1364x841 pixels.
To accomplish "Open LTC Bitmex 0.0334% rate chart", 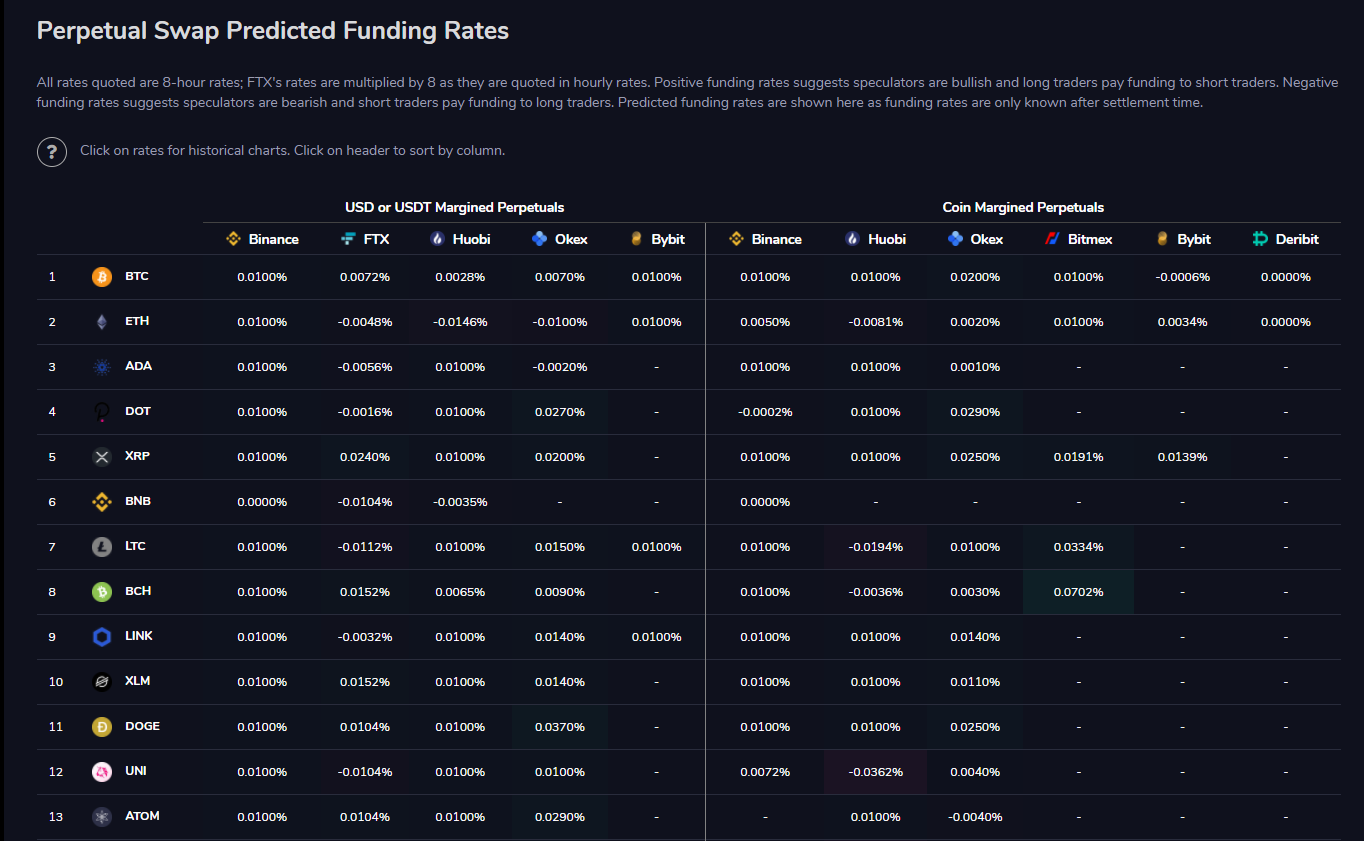I will (1078, 547).
